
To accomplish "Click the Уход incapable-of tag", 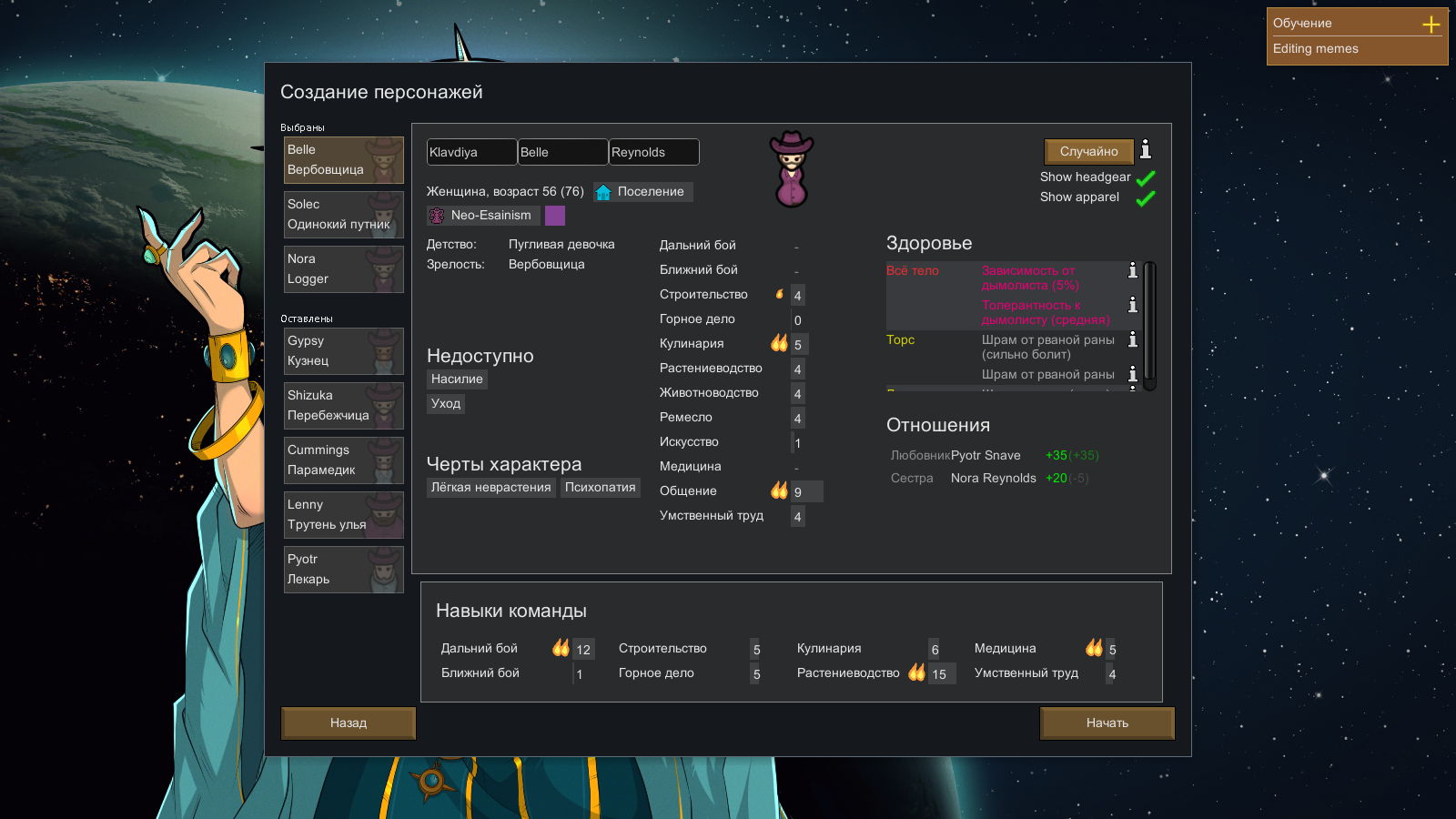I will pyautogui.click(x=446, y=404).
